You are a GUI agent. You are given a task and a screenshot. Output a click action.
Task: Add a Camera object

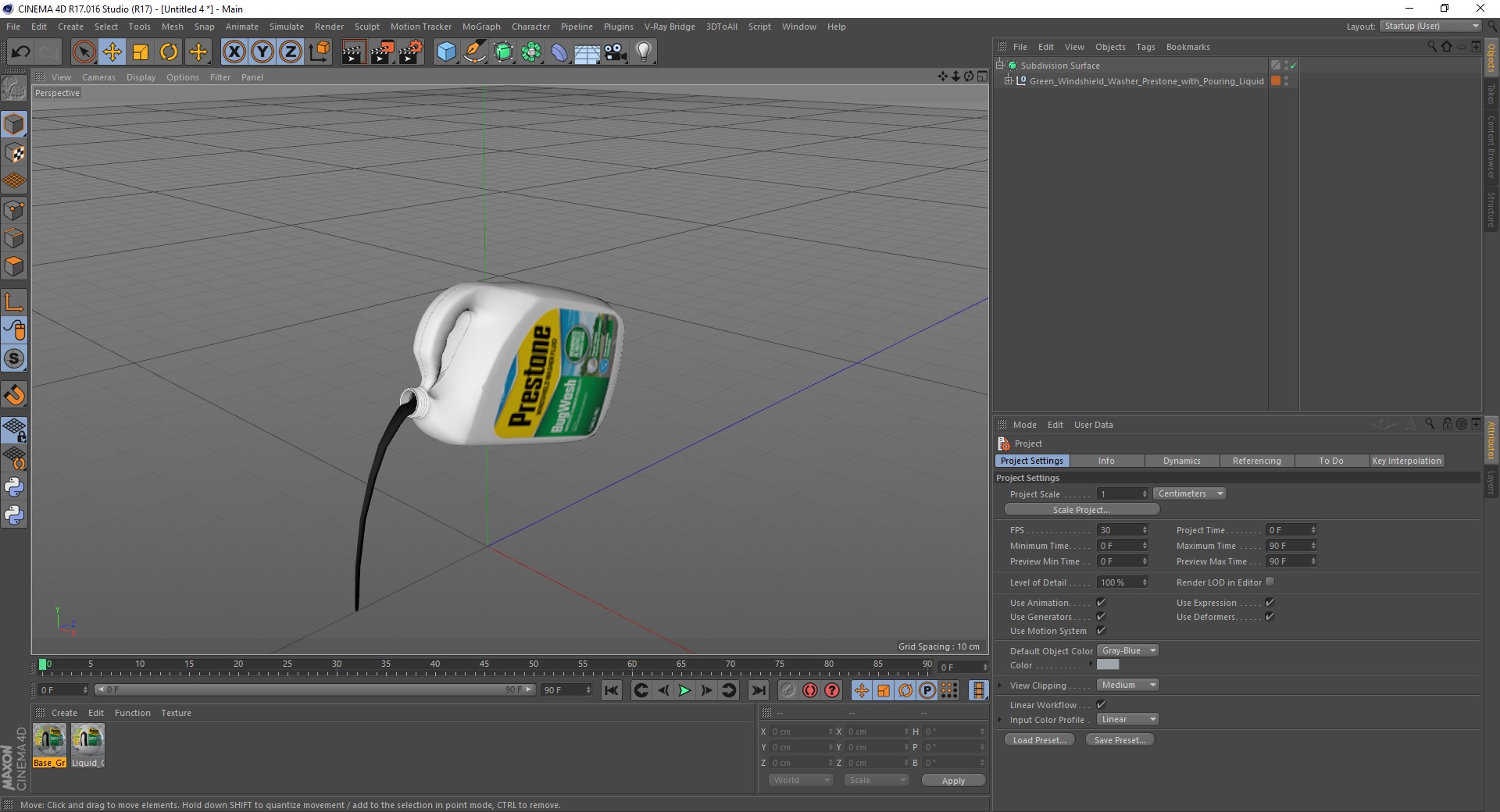pyautogui.click(x=616, y=52)
